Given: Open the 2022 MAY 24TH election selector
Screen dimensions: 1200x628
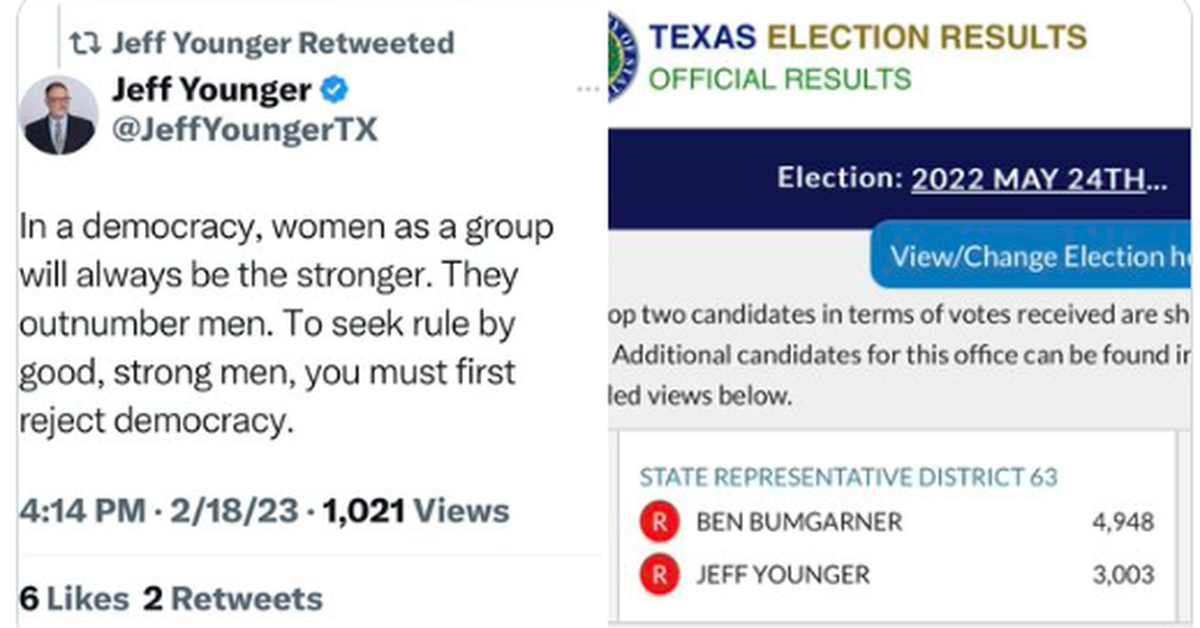Looking at the screenshot, I should click(x=1042, y=179).
